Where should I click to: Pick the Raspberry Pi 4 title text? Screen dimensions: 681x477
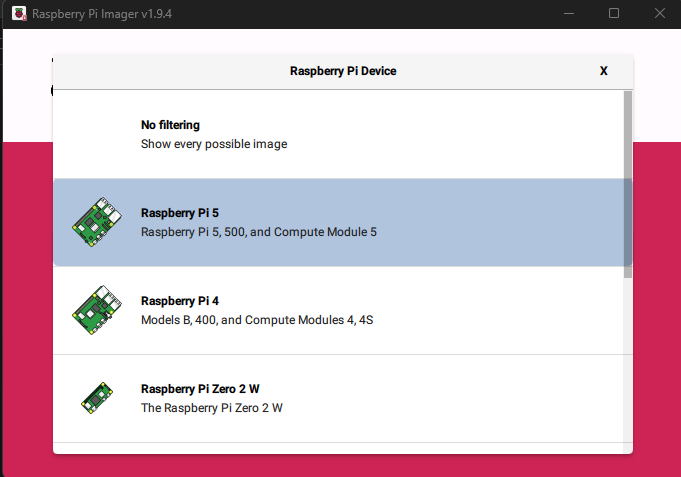pyautogui.click(x=180, y=301)
